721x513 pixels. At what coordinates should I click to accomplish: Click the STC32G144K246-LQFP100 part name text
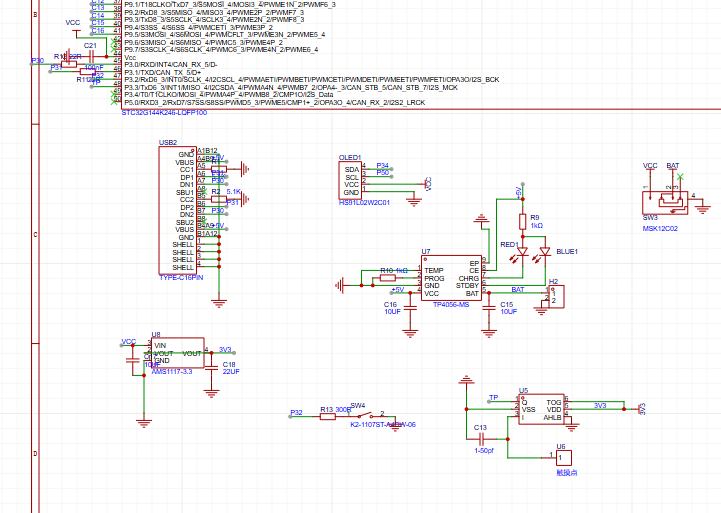[164, 113]
